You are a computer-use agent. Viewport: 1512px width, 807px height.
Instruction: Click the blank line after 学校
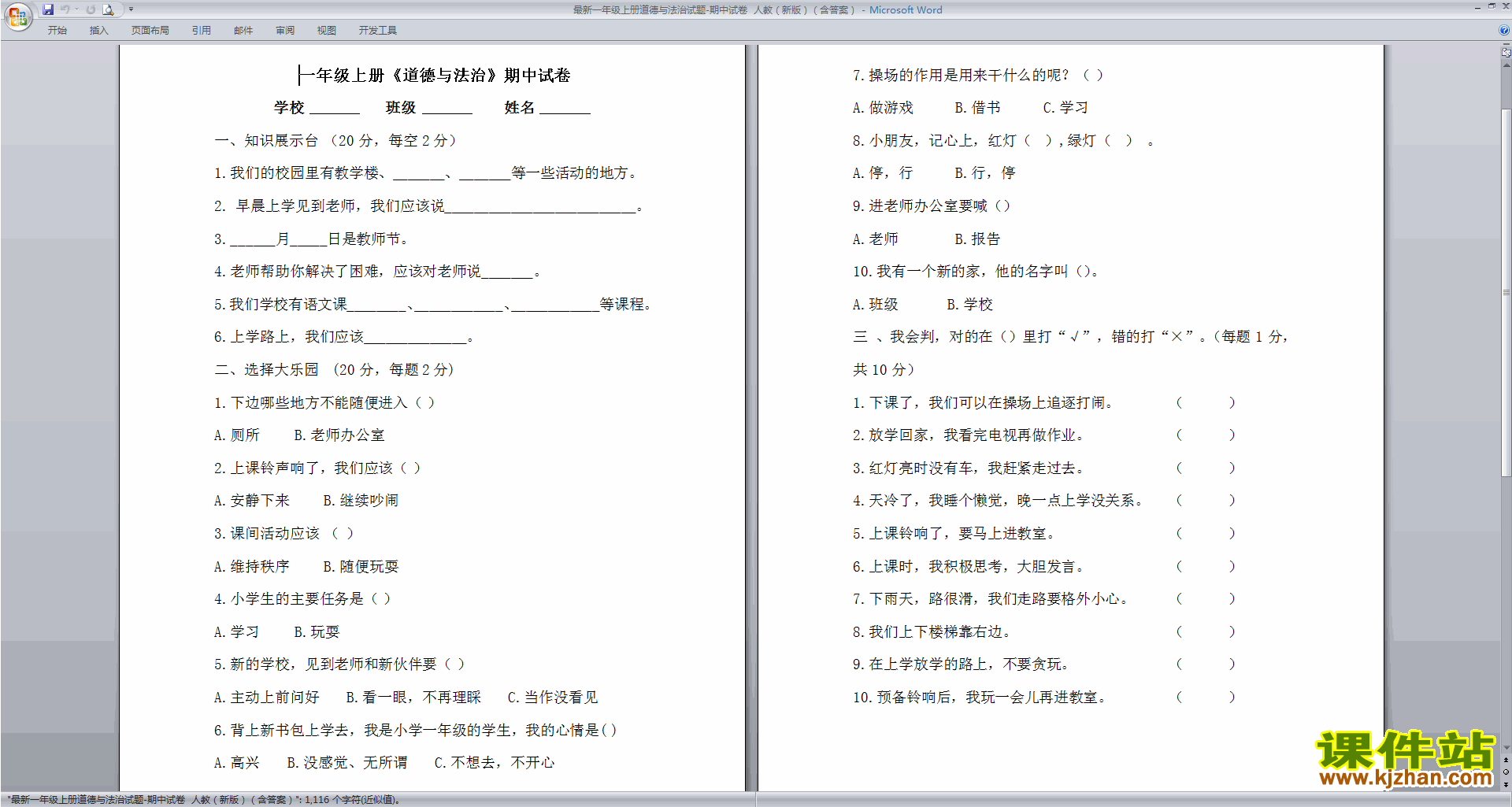pyautogui.click(x=334, y=108)
